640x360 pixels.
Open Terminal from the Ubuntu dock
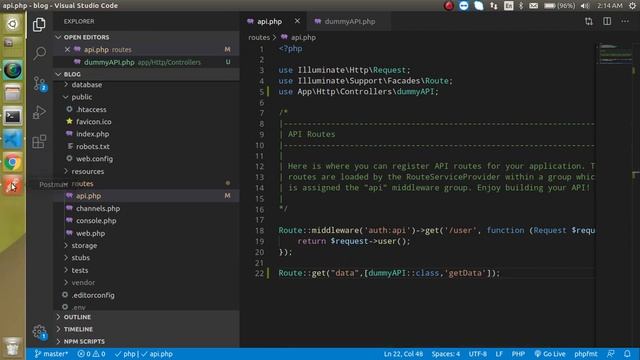click(x=12, y=117)
